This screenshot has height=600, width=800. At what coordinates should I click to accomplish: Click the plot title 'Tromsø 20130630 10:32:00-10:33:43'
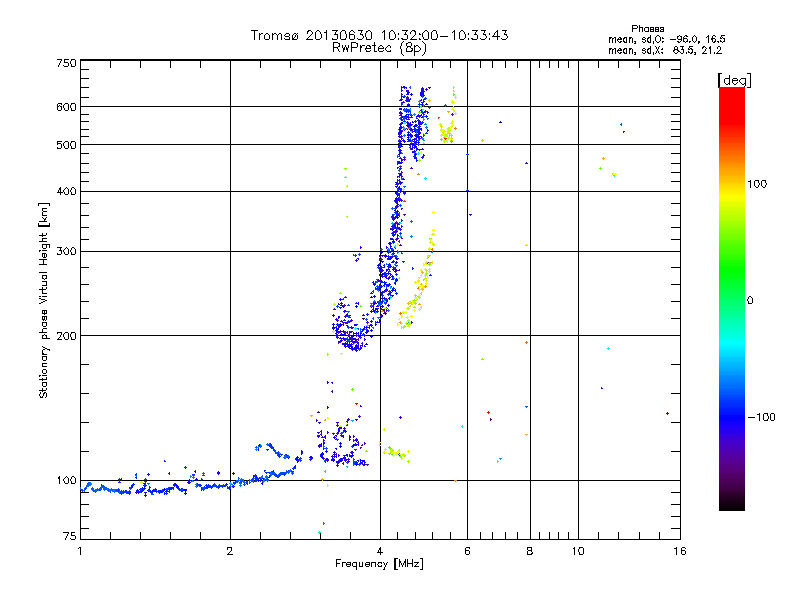point(379,35)
